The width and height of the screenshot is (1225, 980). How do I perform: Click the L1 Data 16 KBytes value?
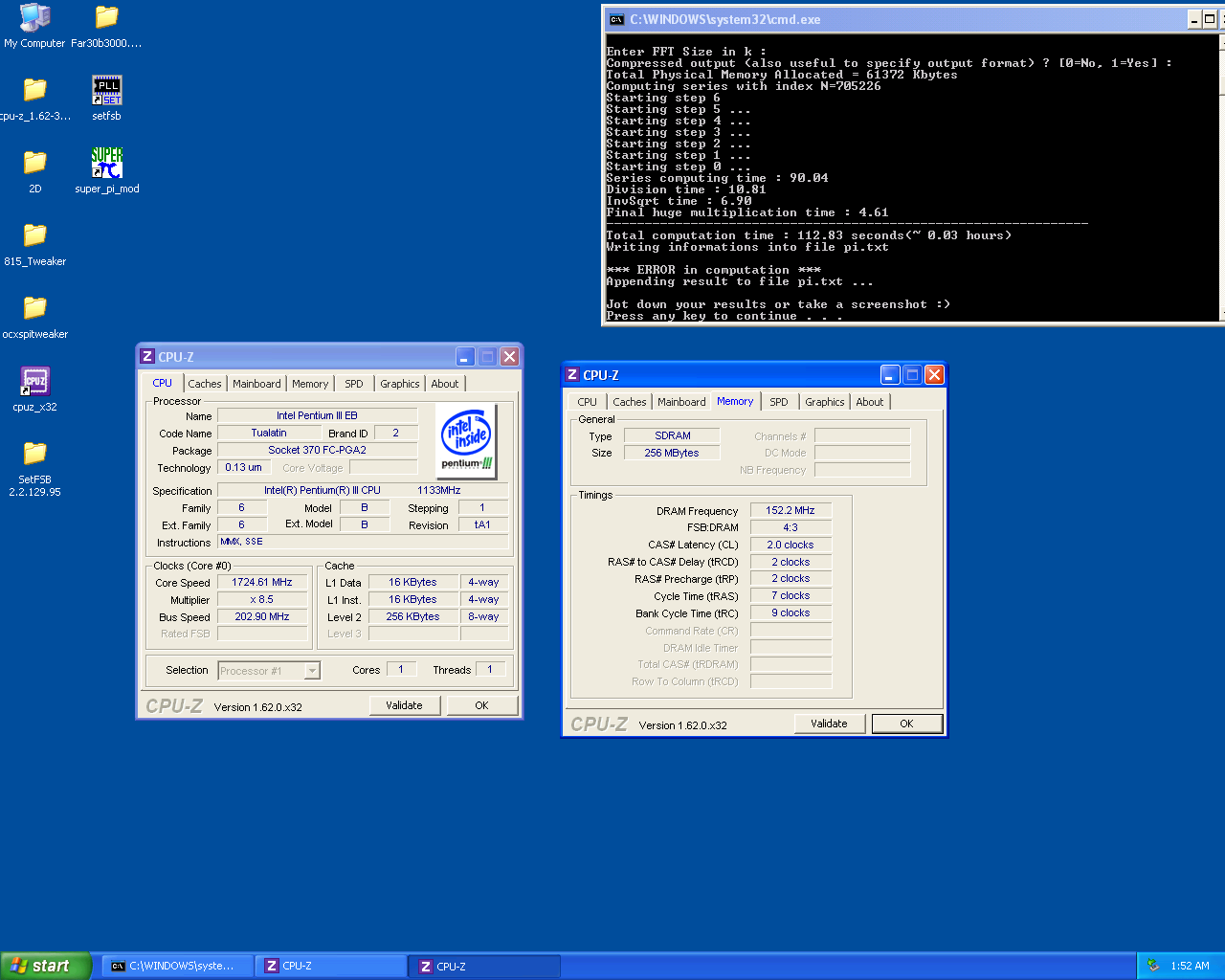pyautogui.click(x=412, y=582)
